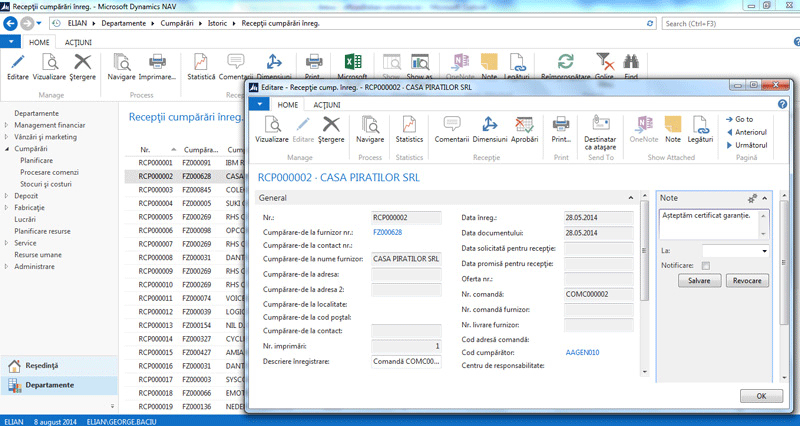Go to Următorul record
This screenshot has height=426, width=800.
click(x=747, y=145)
